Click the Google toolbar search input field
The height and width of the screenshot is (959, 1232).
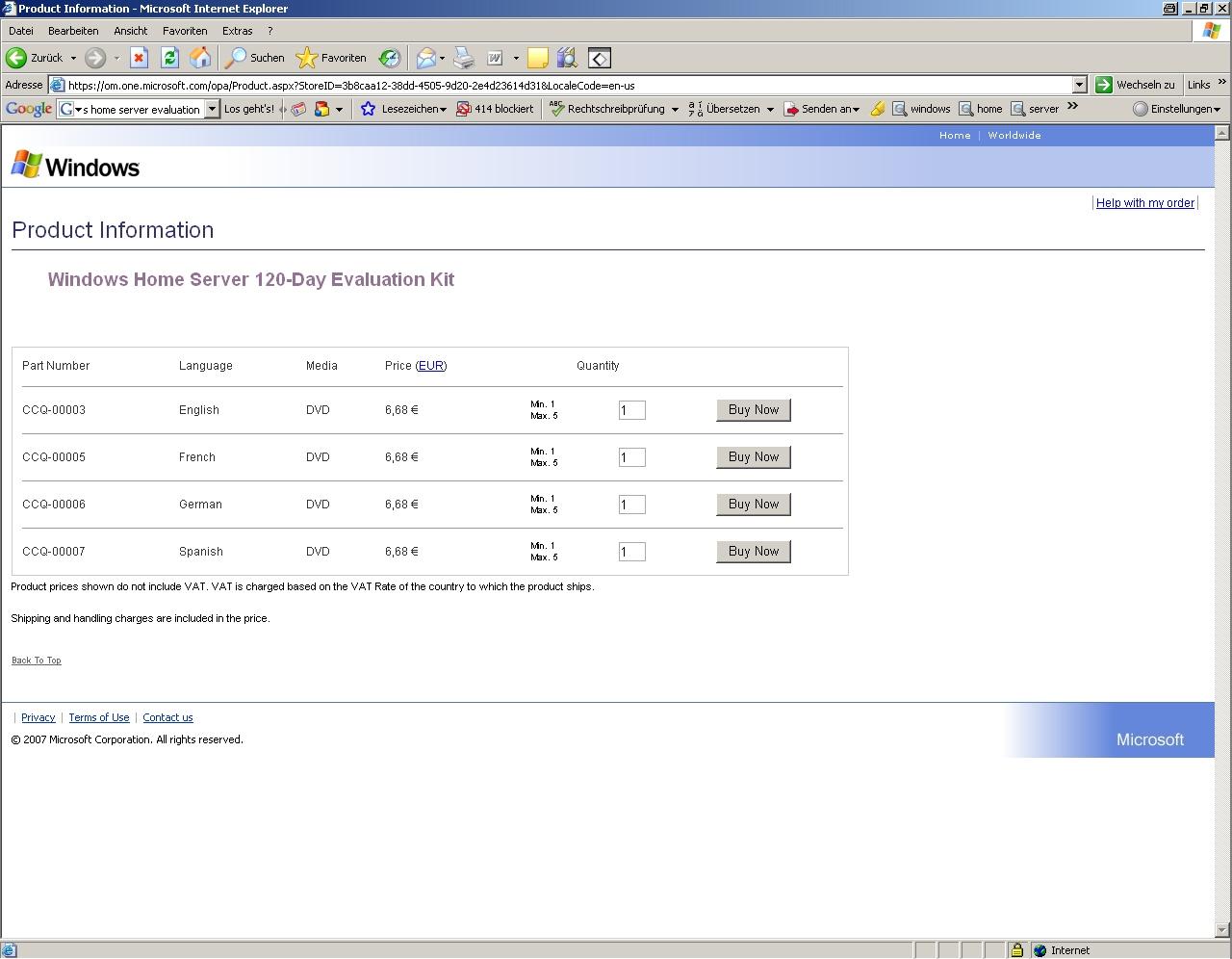click(x=141, y=109)
